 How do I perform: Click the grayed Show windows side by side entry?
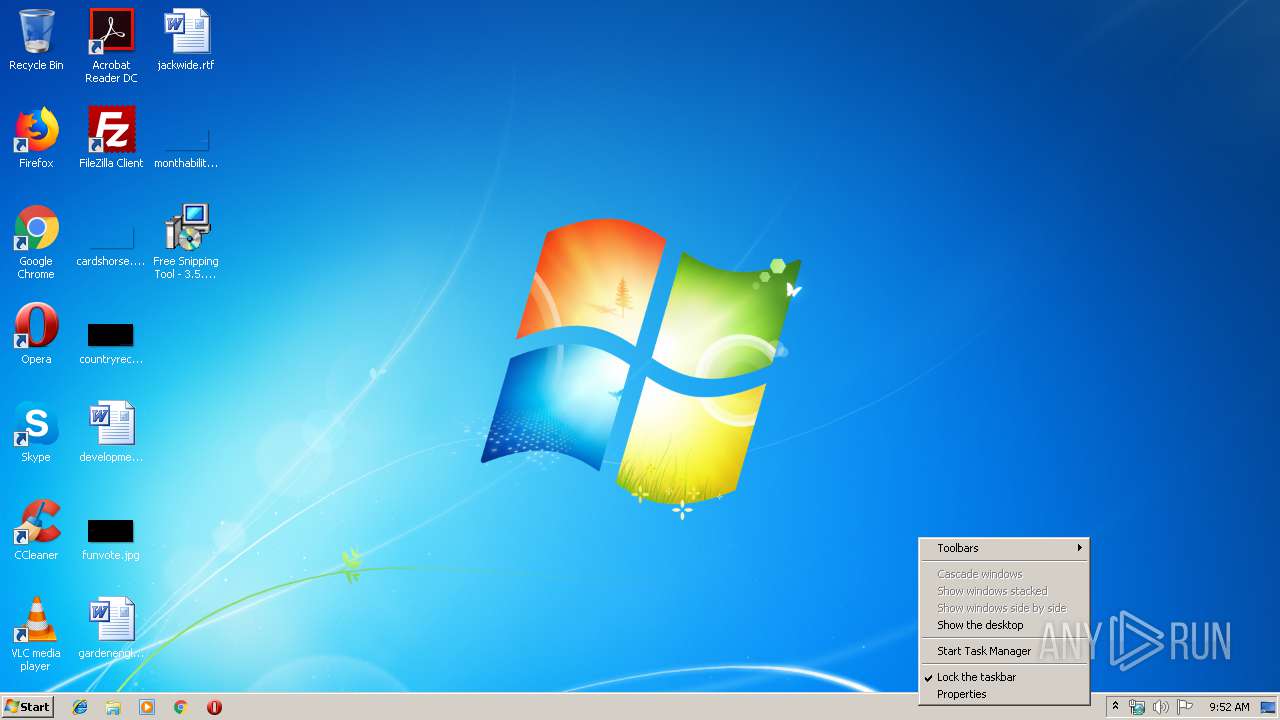tap(1004, 608)
